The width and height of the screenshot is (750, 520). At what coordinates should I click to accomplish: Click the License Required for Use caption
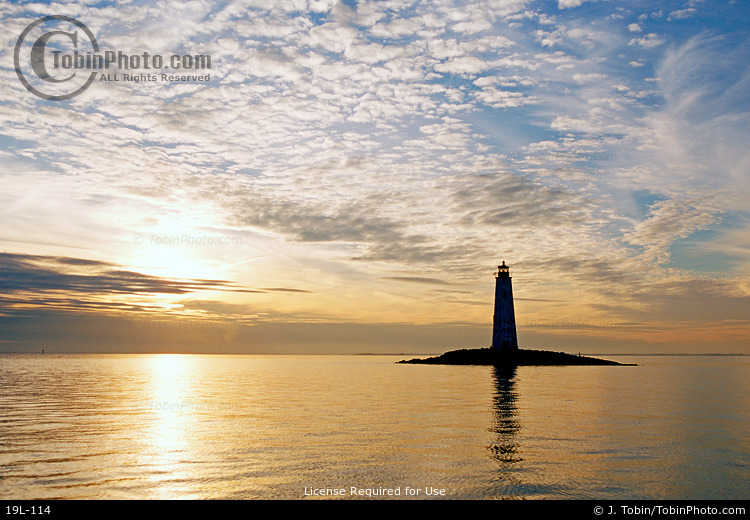[375, 491]
